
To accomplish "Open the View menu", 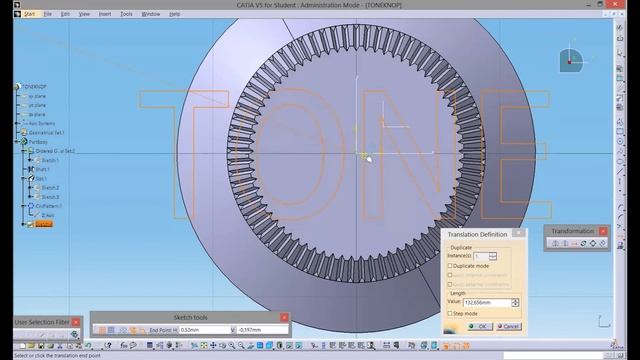I will point(84,14).
